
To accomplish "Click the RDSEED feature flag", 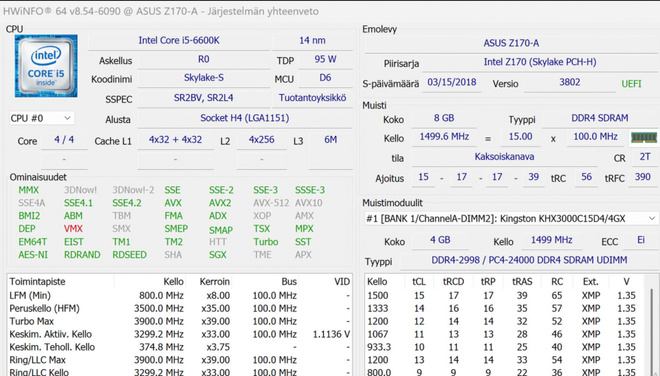I will 130,255.
